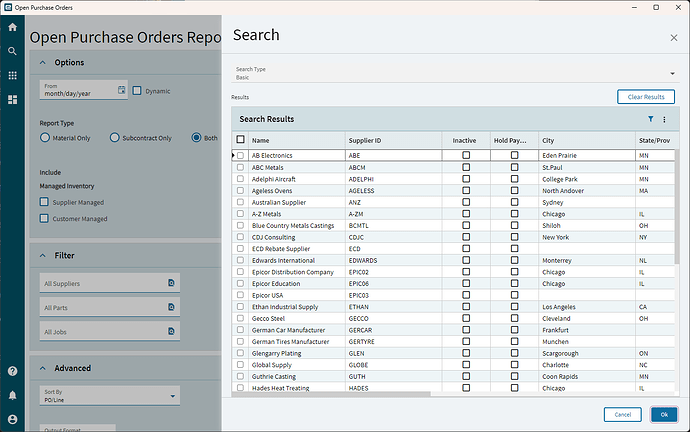Enable Supplier Managed inventory
Viewport: 690px width, 432px height.
point(44,202)
